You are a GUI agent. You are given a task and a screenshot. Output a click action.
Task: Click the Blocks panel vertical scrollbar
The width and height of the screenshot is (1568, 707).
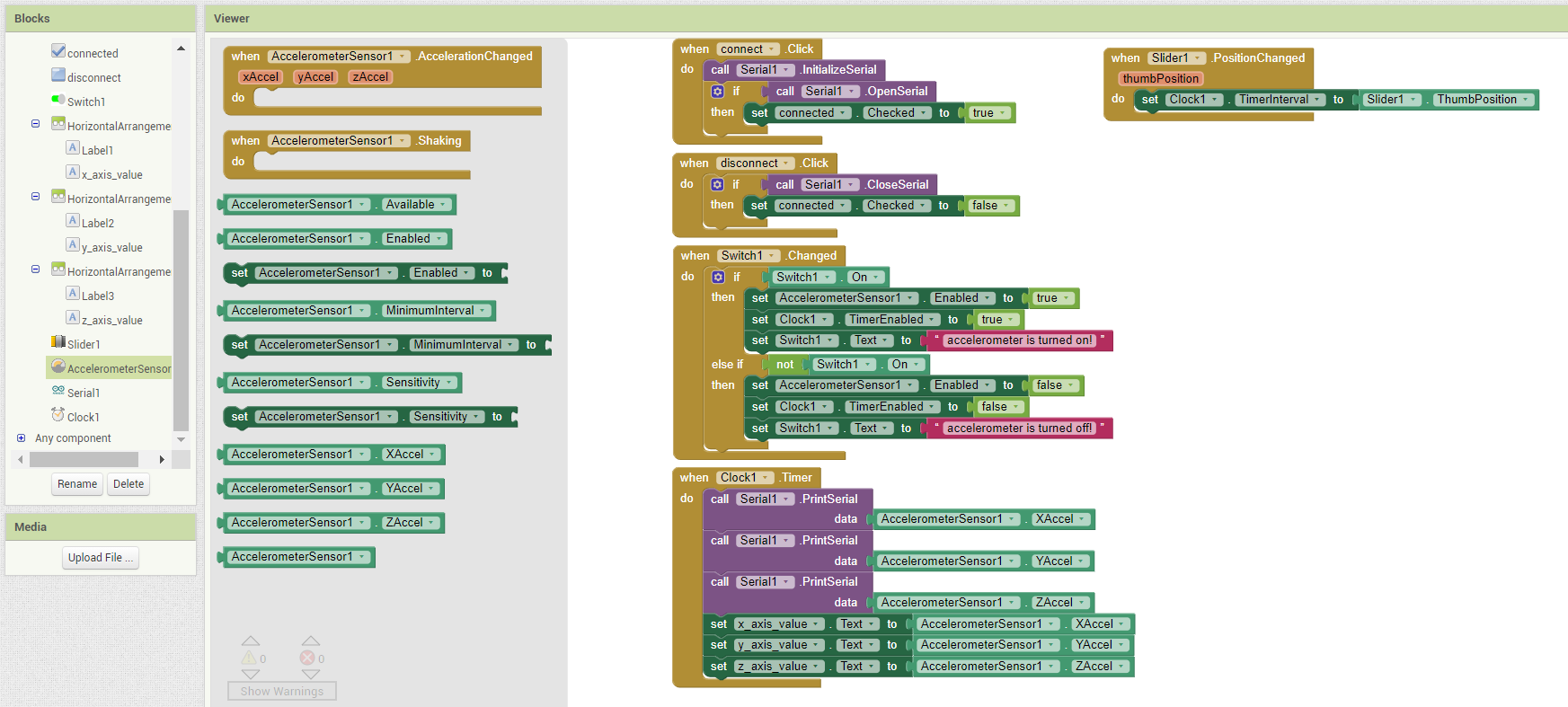pyautogui.click(x=181, y=319)
